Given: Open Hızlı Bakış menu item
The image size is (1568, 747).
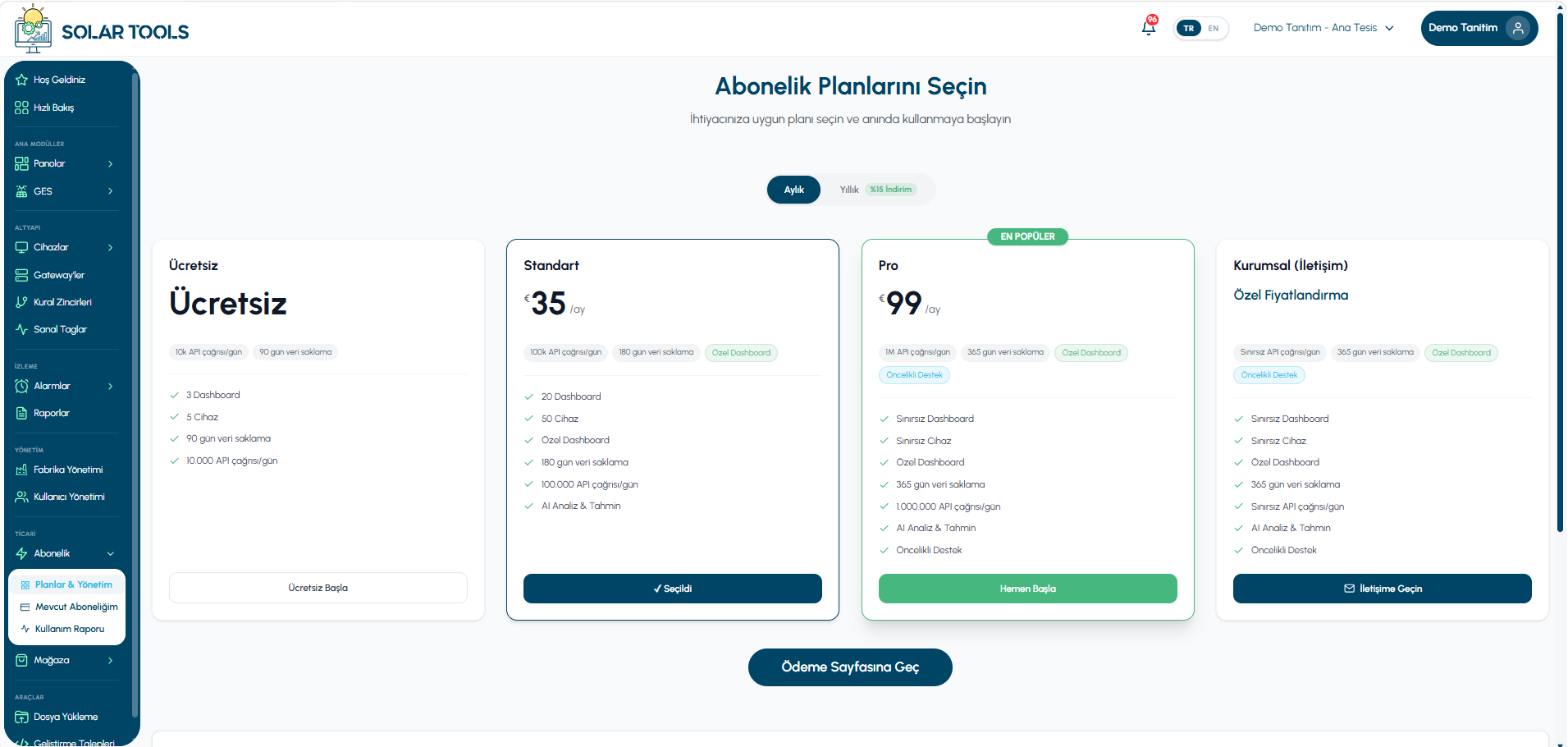Looking at the screenshot, I should pos(66,108).
